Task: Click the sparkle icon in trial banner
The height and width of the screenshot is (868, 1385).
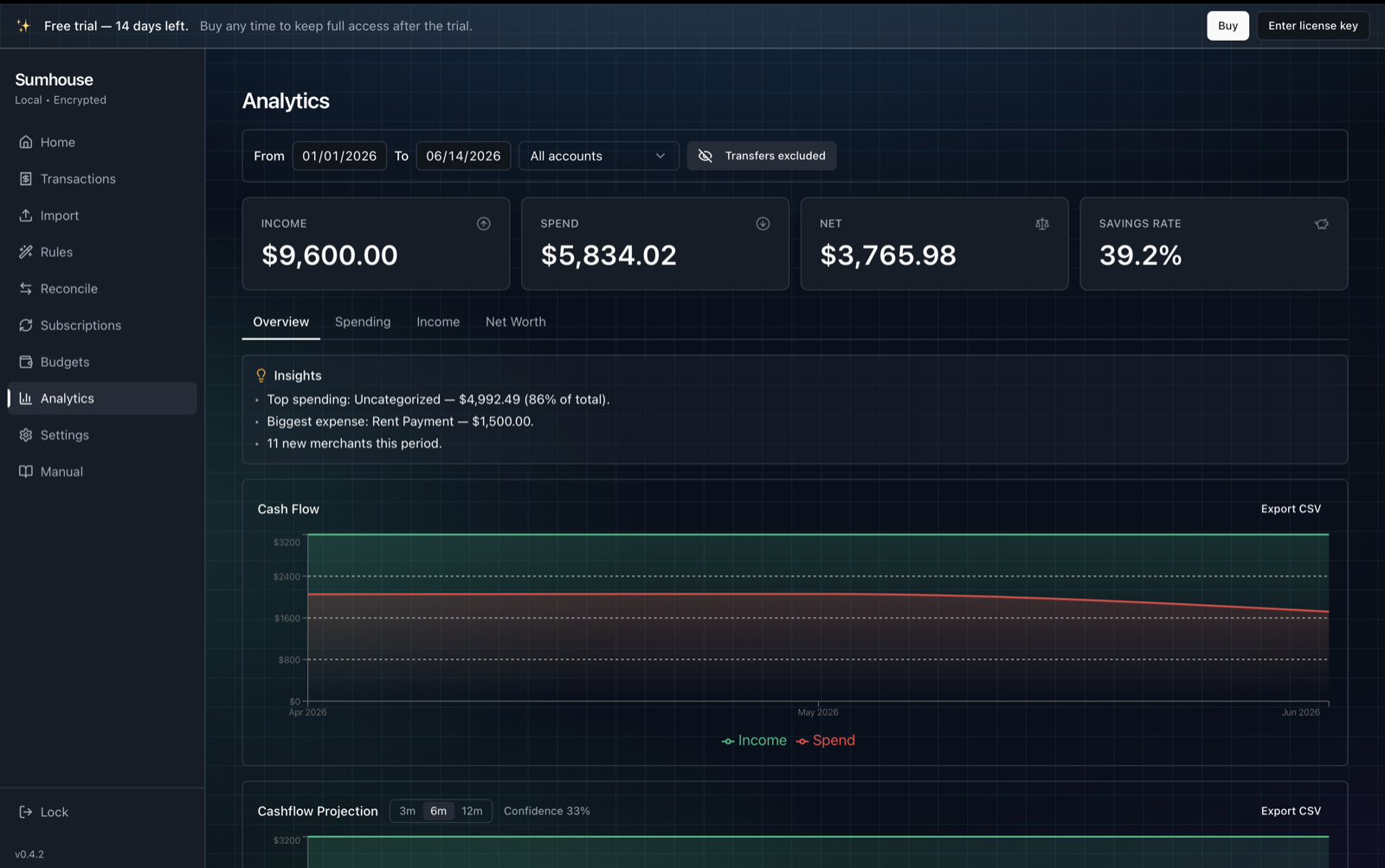Action: click(23, 26)
